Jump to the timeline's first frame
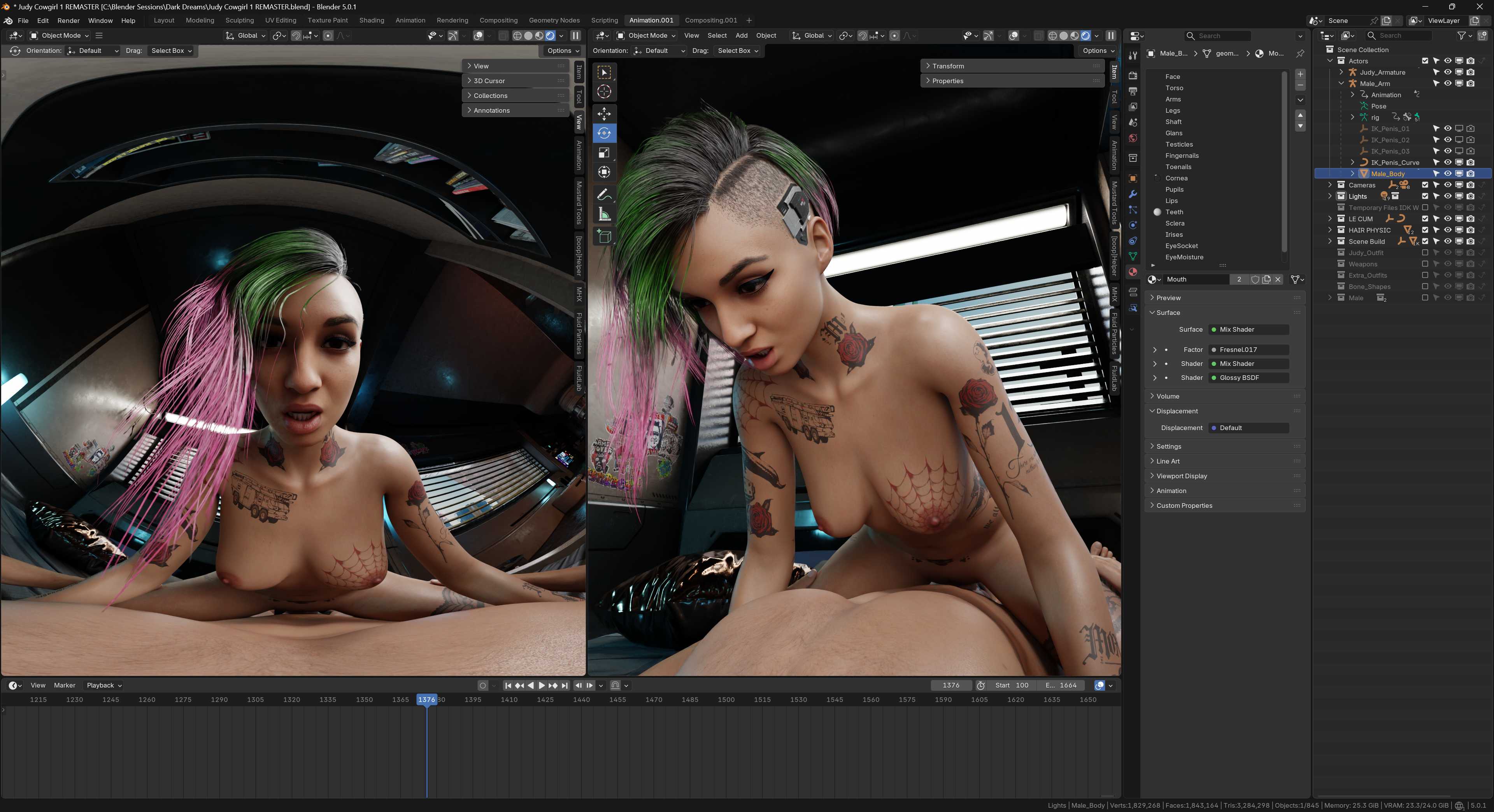Image resolution: width=1494 pixels, height=812 pixels. click(508, 686)
